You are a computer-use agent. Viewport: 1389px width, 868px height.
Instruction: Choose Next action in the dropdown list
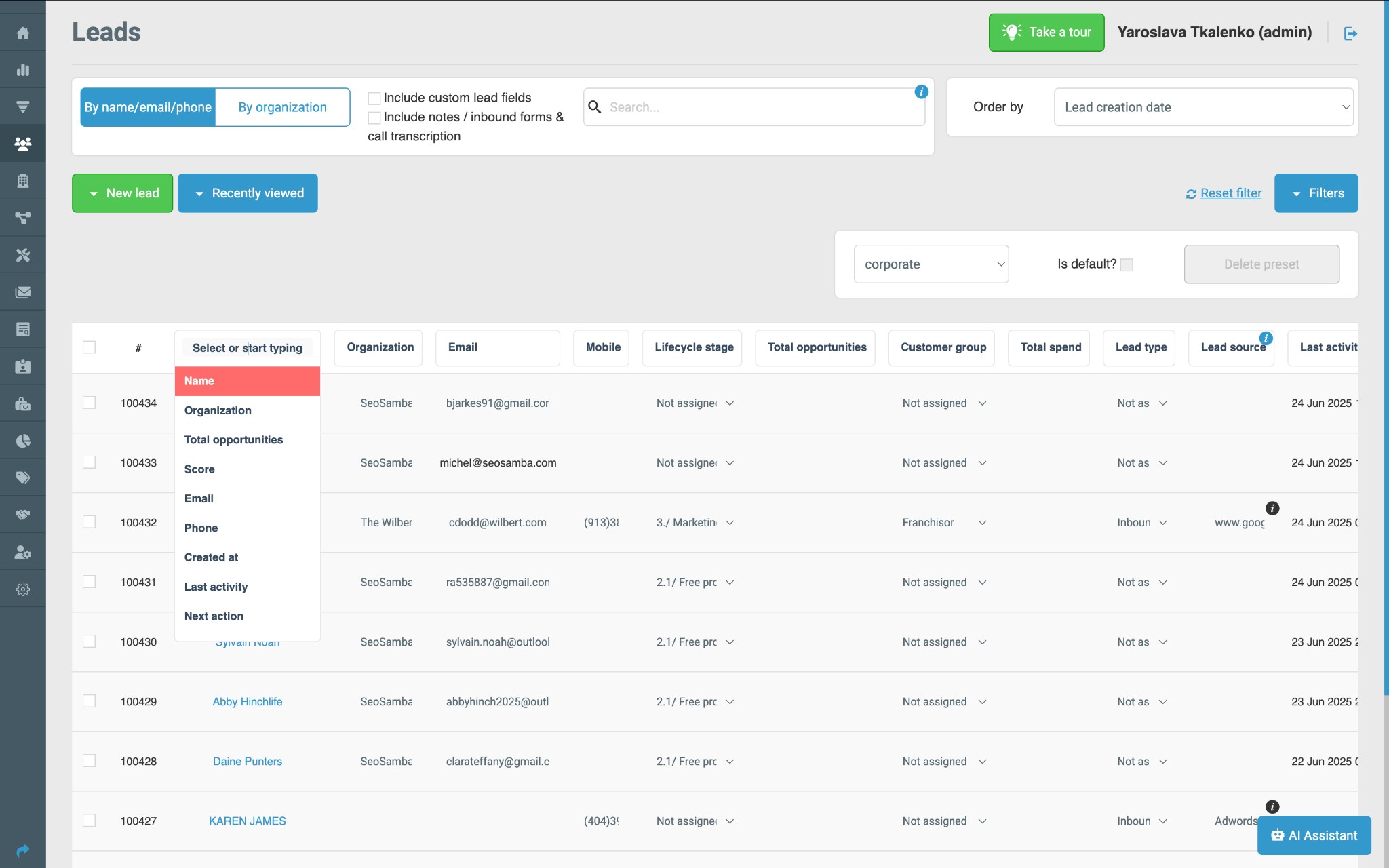pos(248,616)
